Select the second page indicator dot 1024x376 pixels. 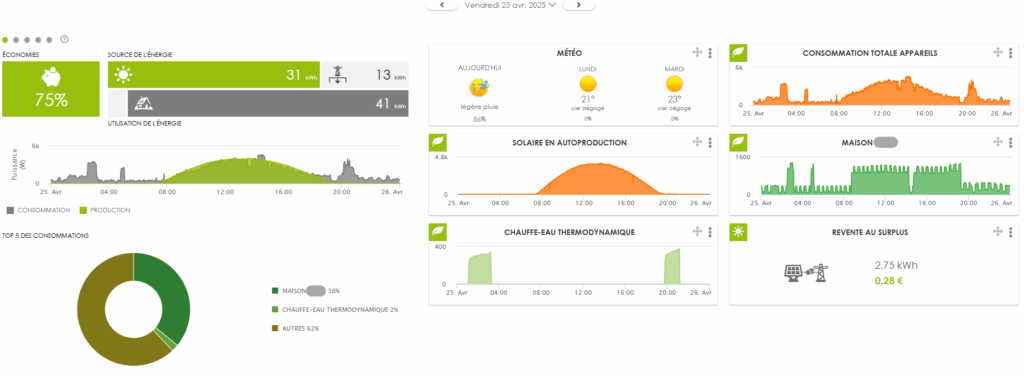pos(16,40)
